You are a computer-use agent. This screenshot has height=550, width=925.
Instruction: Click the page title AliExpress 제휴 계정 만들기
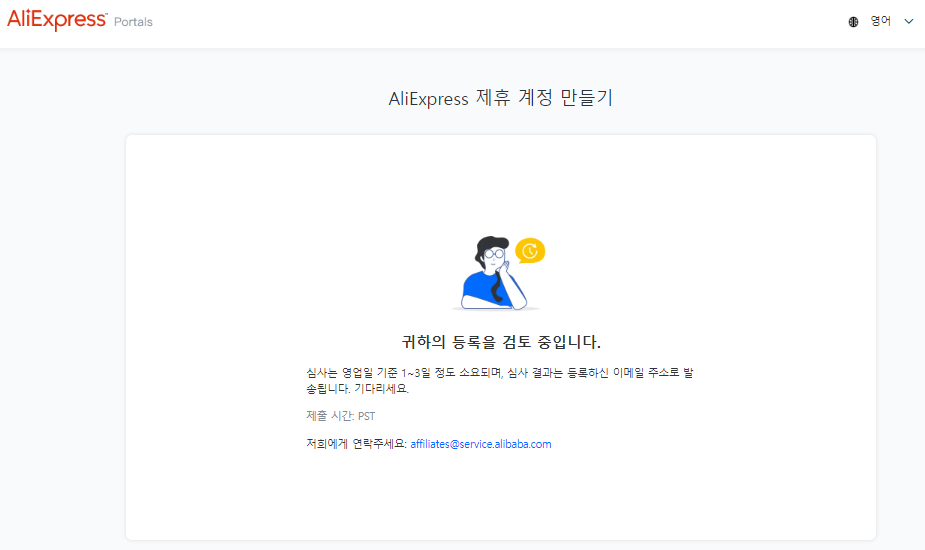(501, 97)
